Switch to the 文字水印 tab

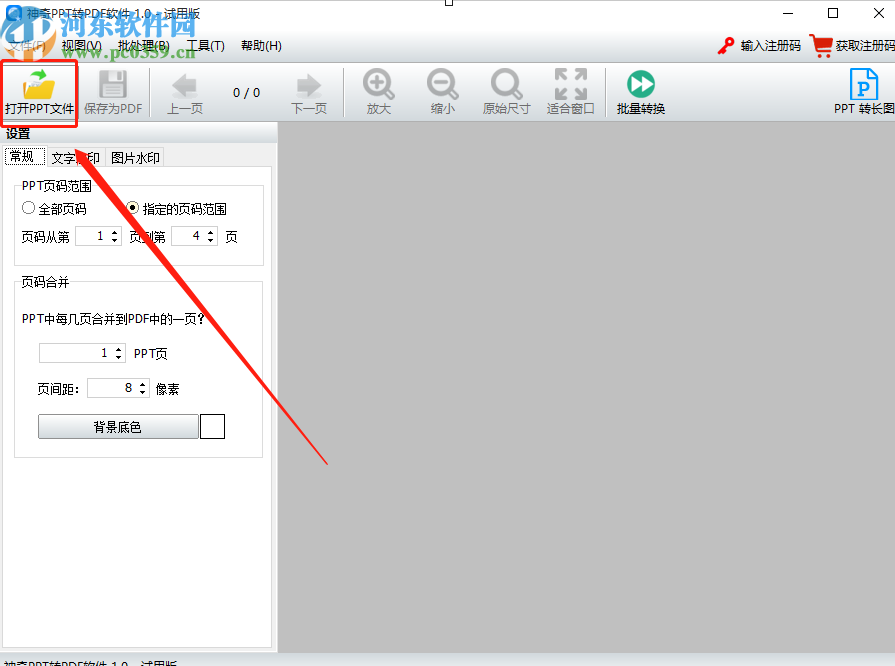coord(78,157)
